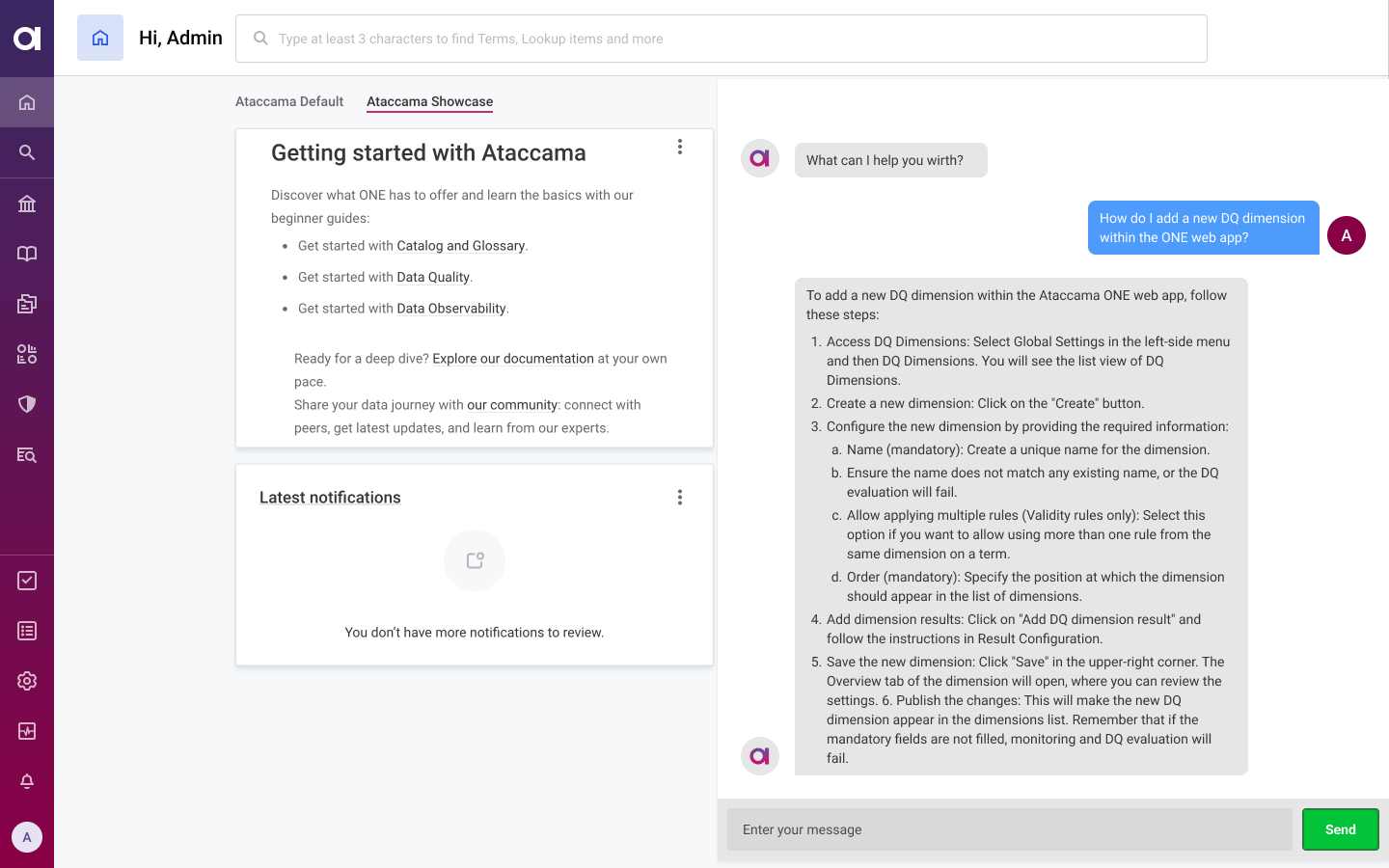Expand options menu for Getting started widget
Image resolution: width=1389 pixels, height=868 pixels.
click(x=680, y=147)
